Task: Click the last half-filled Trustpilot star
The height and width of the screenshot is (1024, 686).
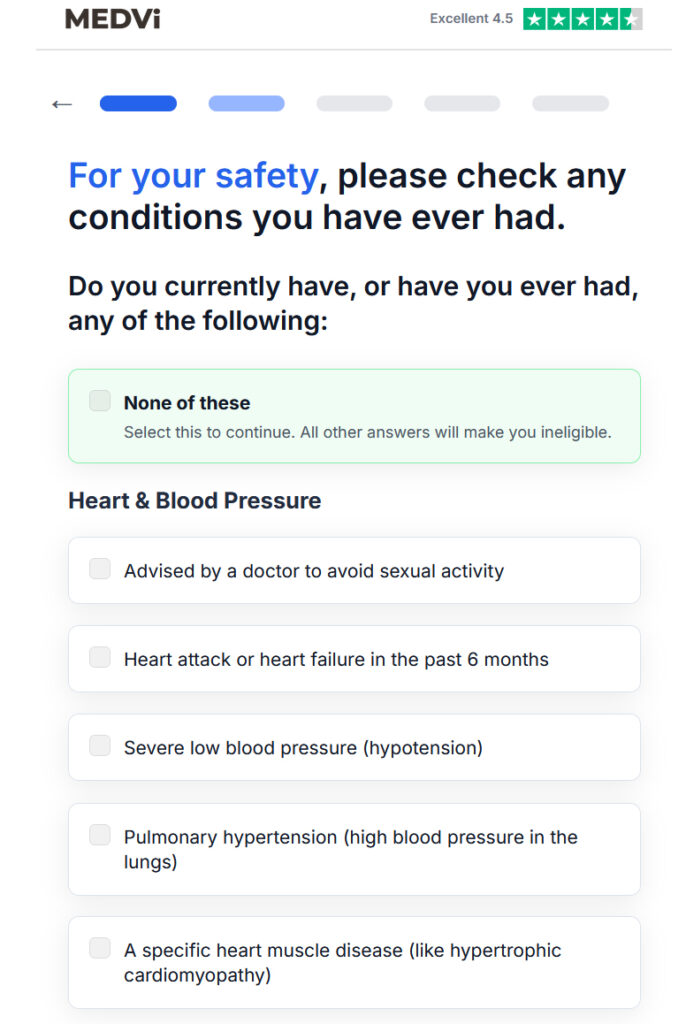Action: tap(631, 19)
